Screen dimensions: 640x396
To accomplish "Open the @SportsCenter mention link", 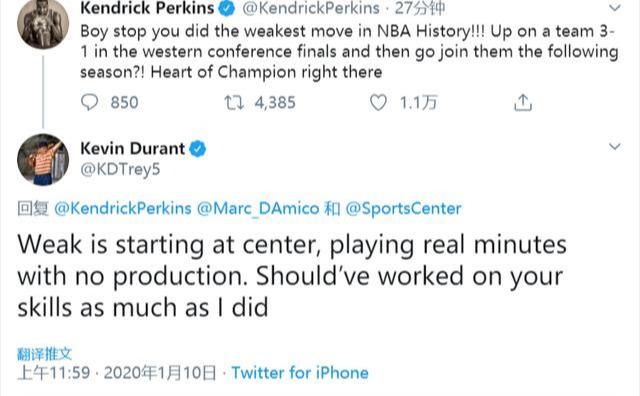I will [x=403, y=209].
